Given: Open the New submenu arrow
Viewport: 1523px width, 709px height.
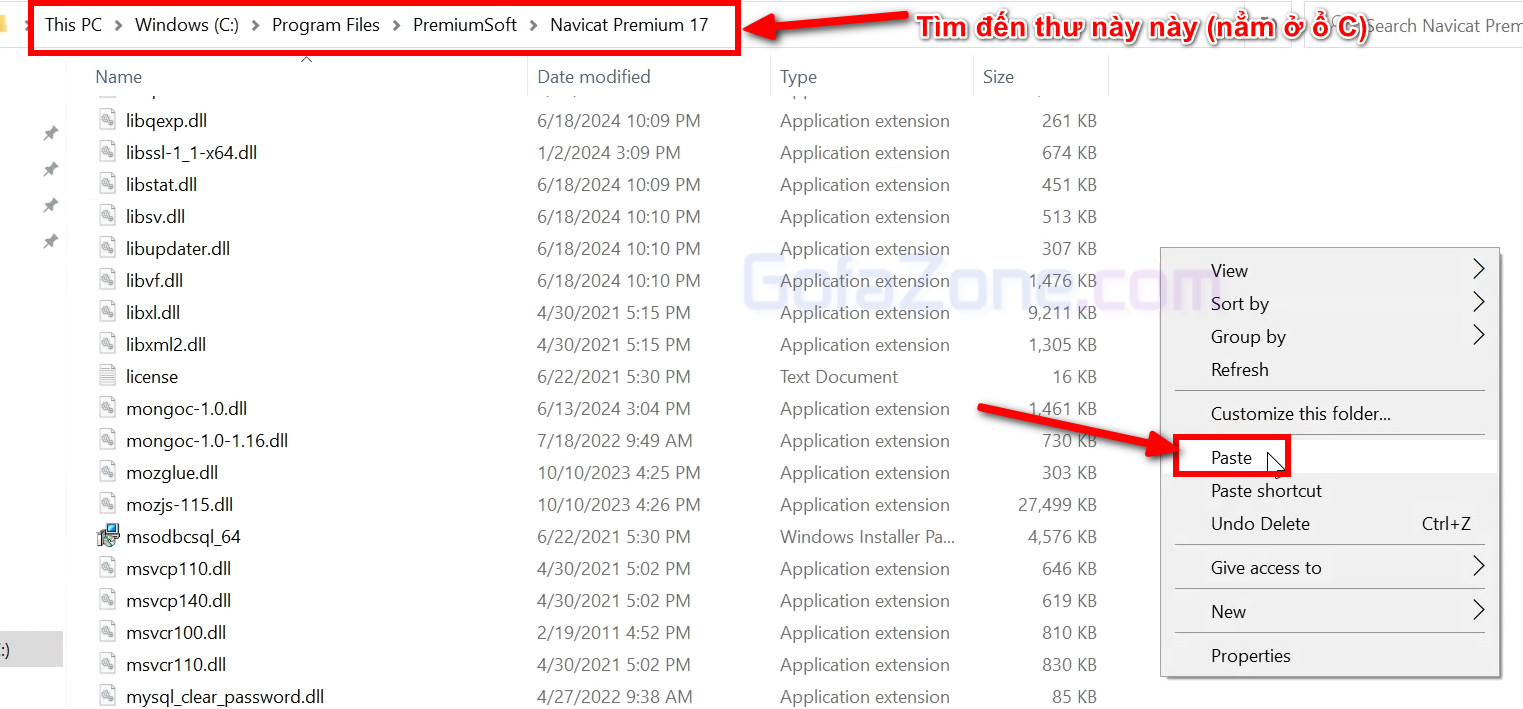Looking at the screenshot, I should (1478, 611).
